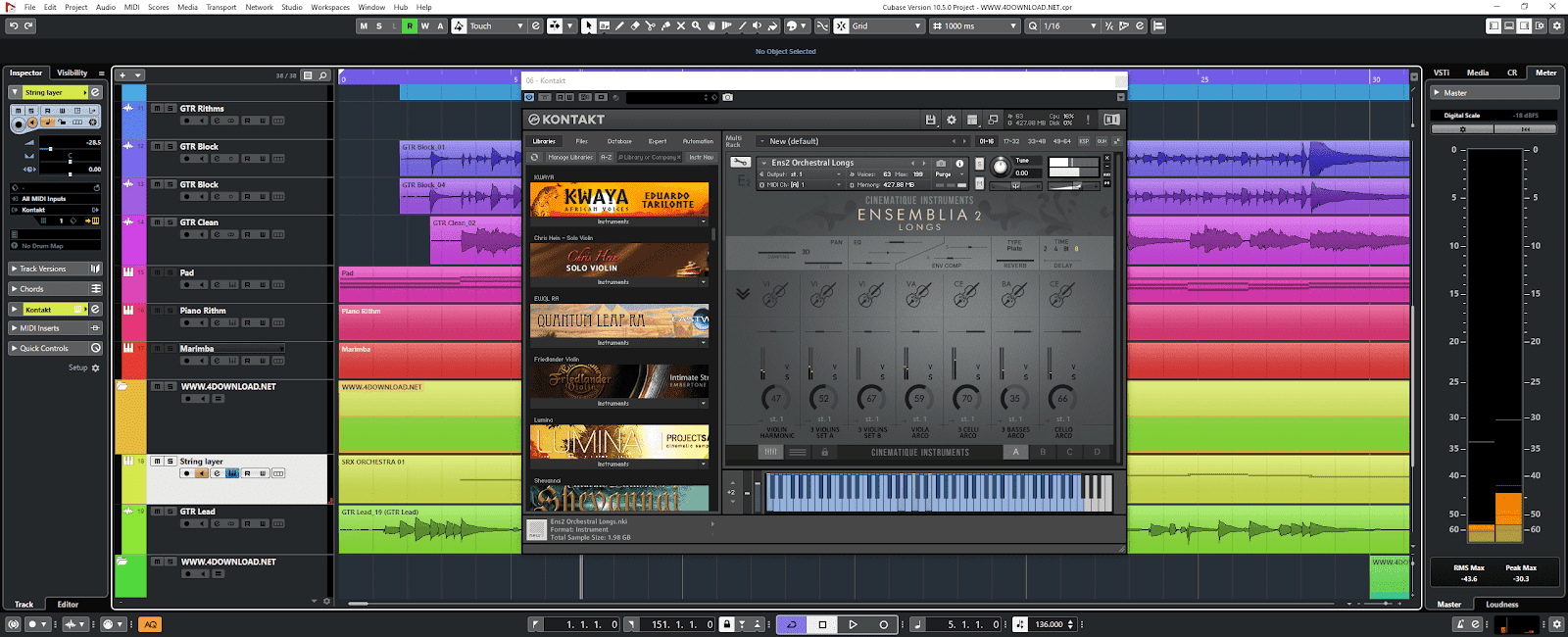Click Kontakt's snapshot camera icon
Image resolution: width=1568 pixels, height=637 pixels.
[941, 163]
